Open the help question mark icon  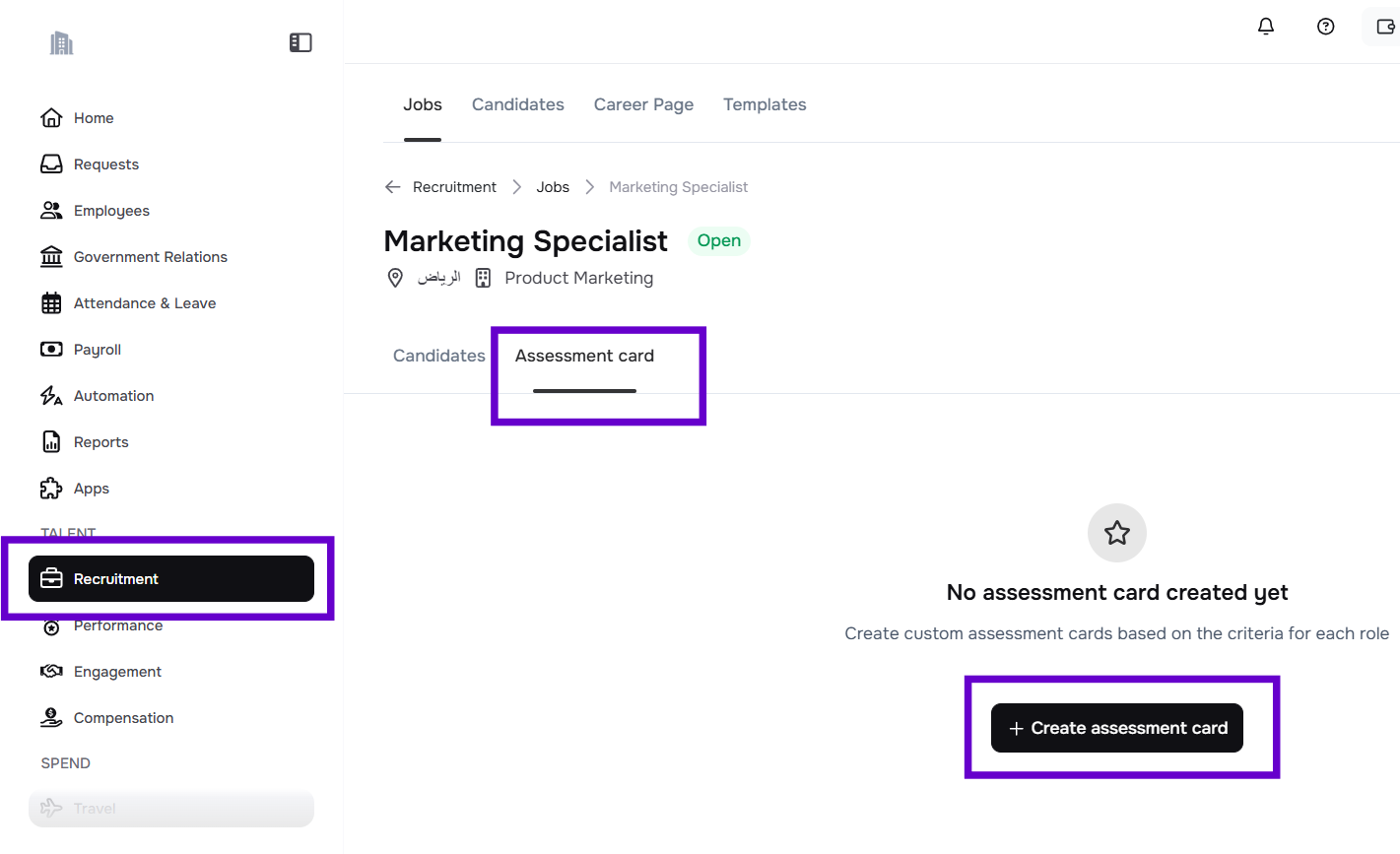coord(1325,27)
